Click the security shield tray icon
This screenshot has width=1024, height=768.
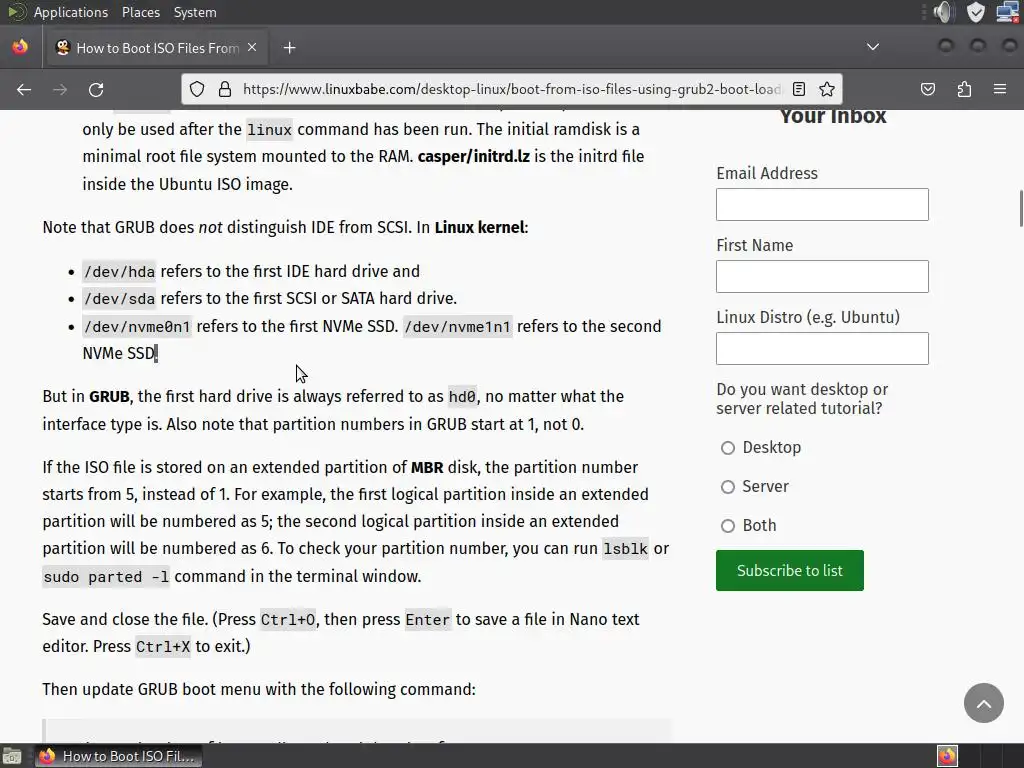tap(976, 12)
